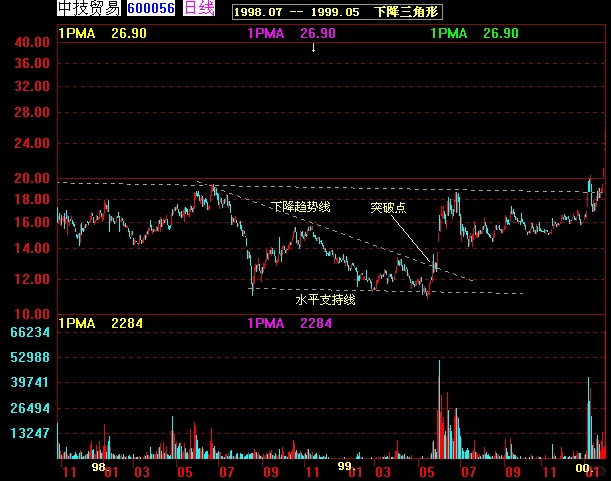The image size is (611, 481).
Task: Click the 20.00 price axis label
Action: pos(32,178)
